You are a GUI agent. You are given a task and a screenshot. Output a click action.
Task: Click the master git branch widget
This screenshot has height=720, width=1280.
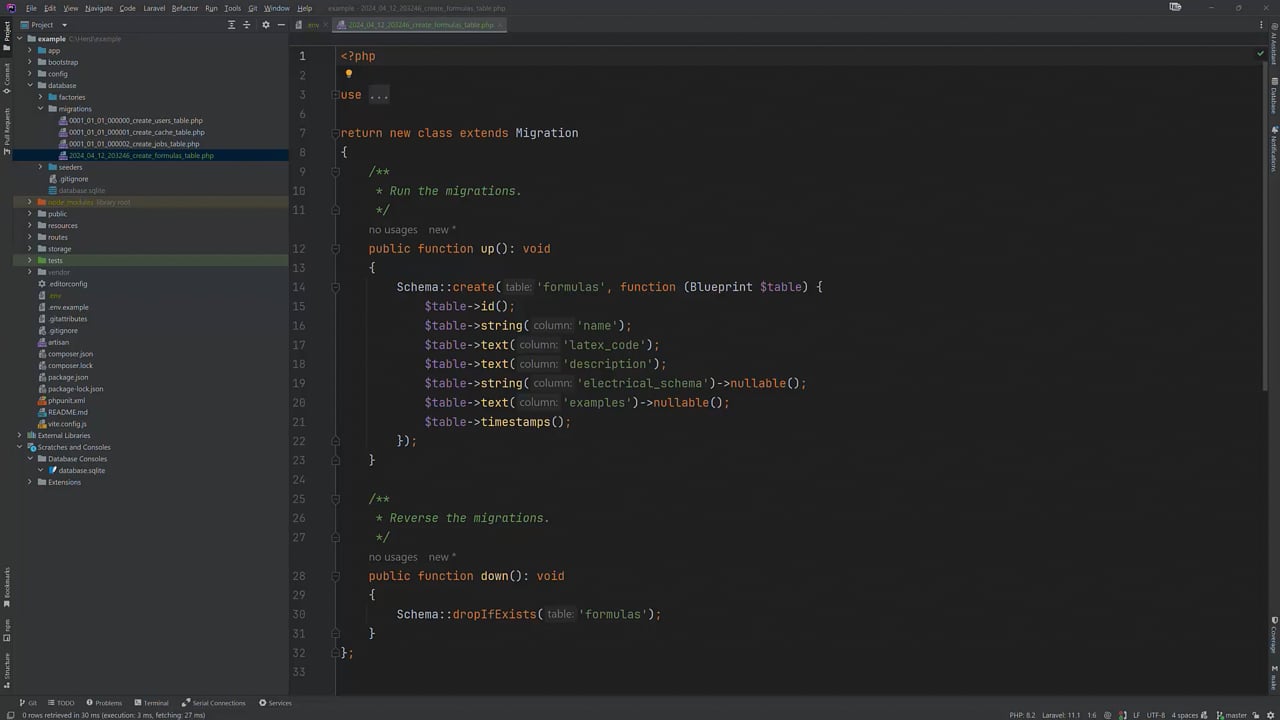click(x=1232, y=715)
